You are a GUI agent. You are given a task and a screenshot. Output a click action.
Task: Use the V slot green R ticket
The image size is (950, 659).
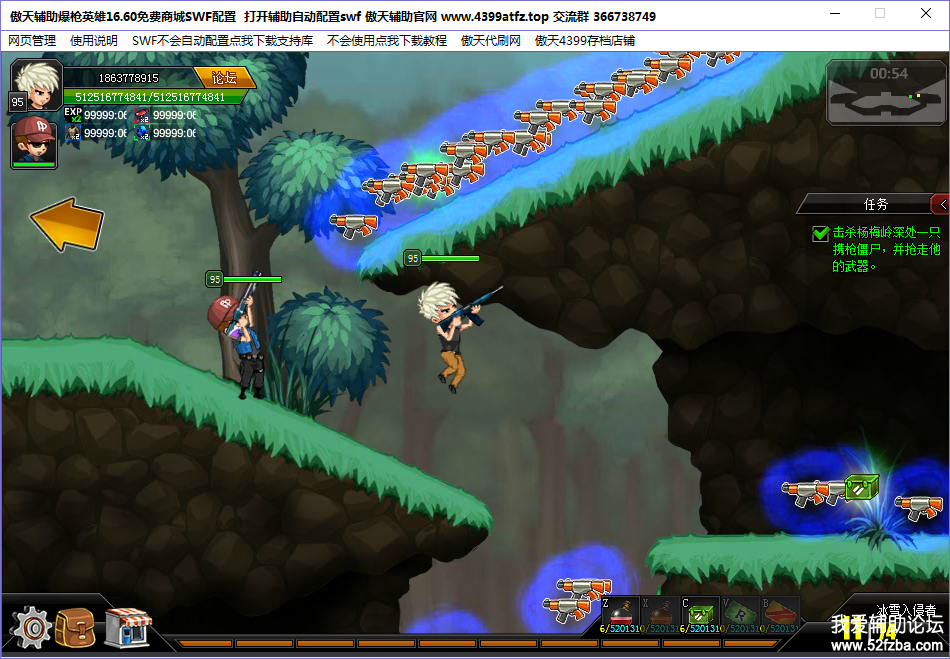[x=740, y=613]
